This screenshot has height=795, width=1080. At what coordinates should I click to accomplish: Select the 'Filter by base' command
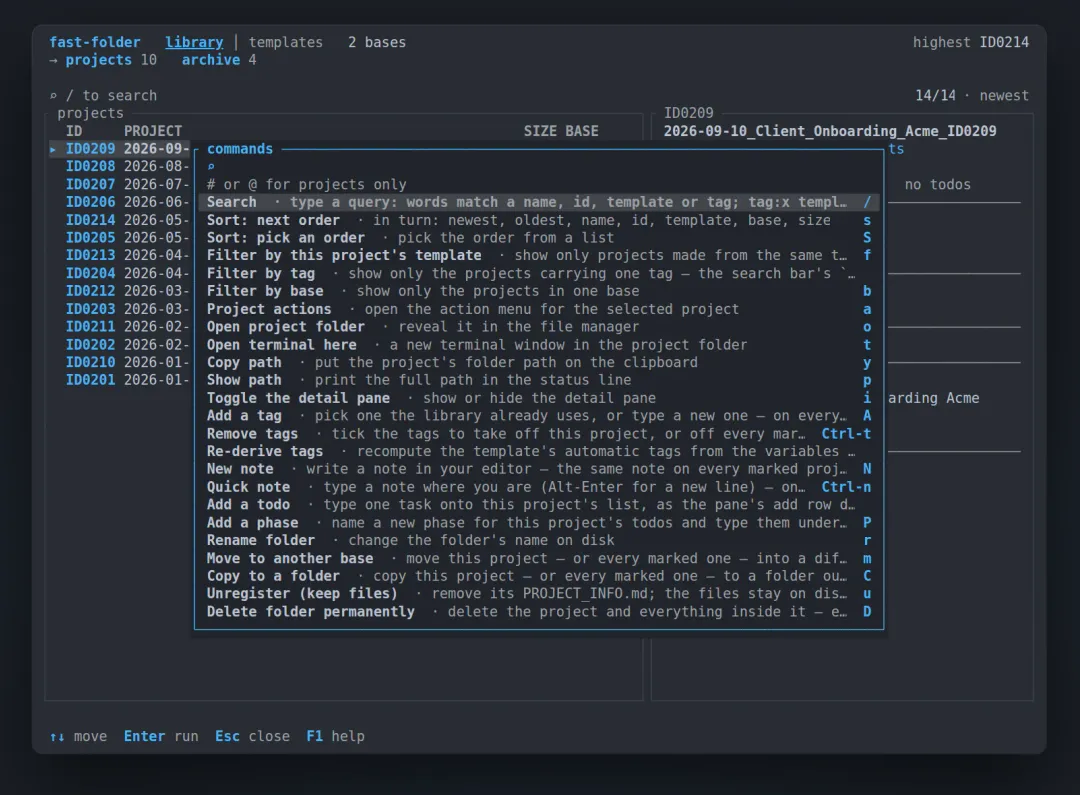click(x=539, y=291)
